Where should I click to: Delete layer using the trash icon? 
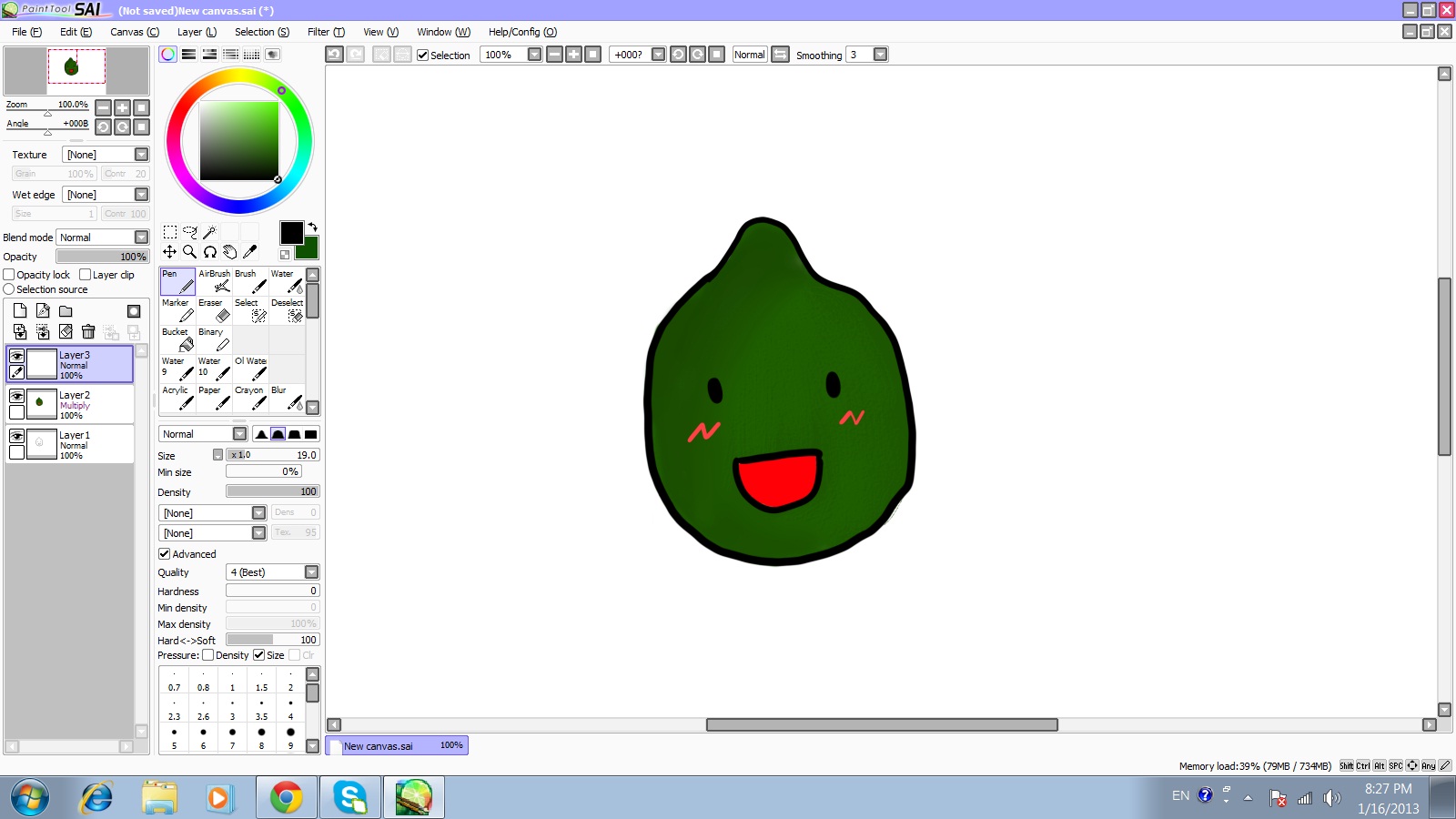tap(88, 332)
